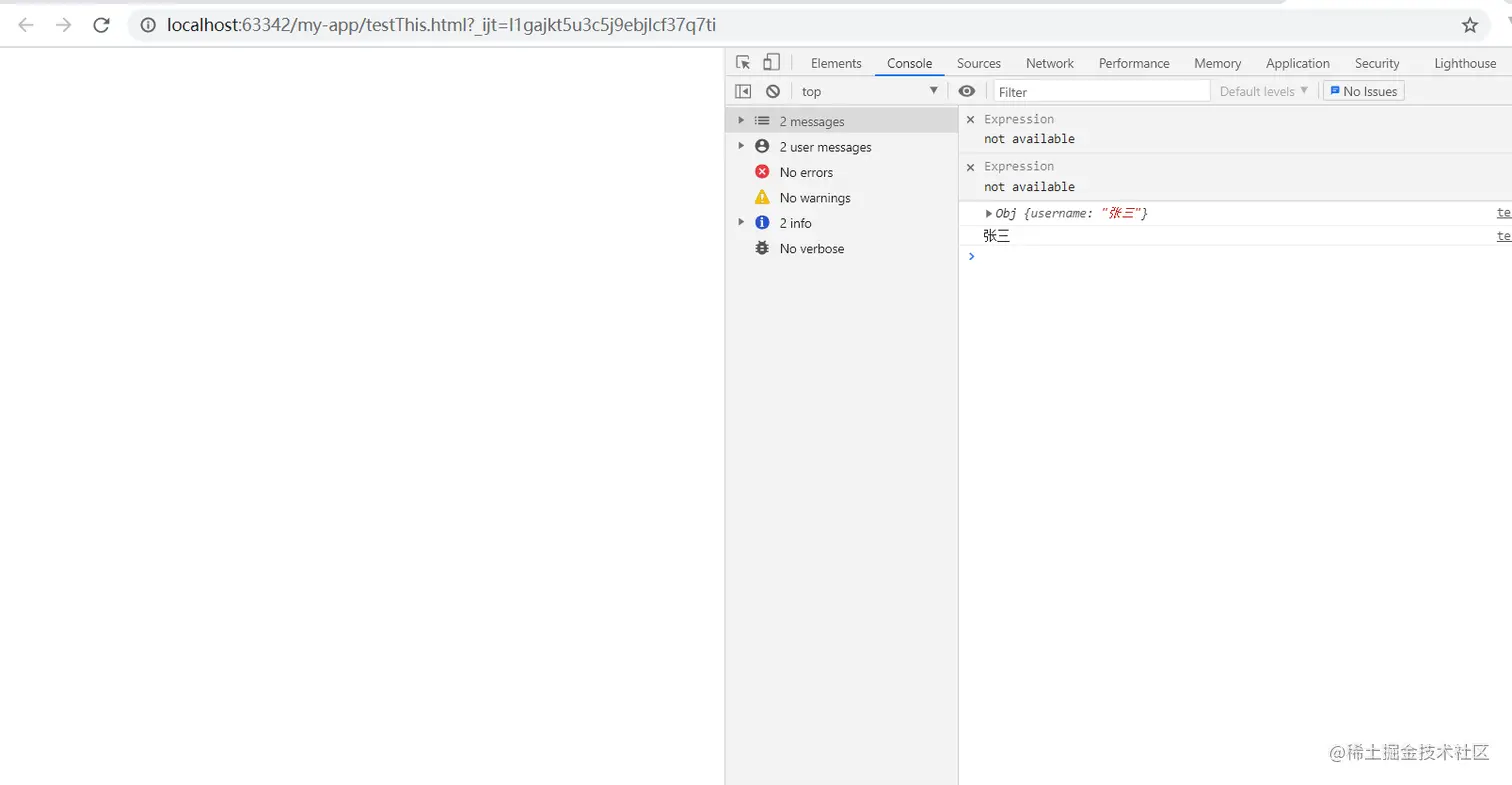The image size is (1512, 785).
Task: Switch to the Network tab
Action: pyautogui.click(x=1050, y=63)
